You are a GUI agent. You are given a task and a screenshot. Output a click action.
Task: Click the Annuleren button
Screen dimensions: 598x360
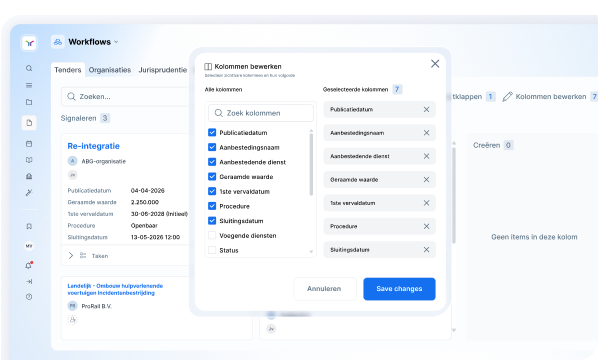tap(325, 289)
